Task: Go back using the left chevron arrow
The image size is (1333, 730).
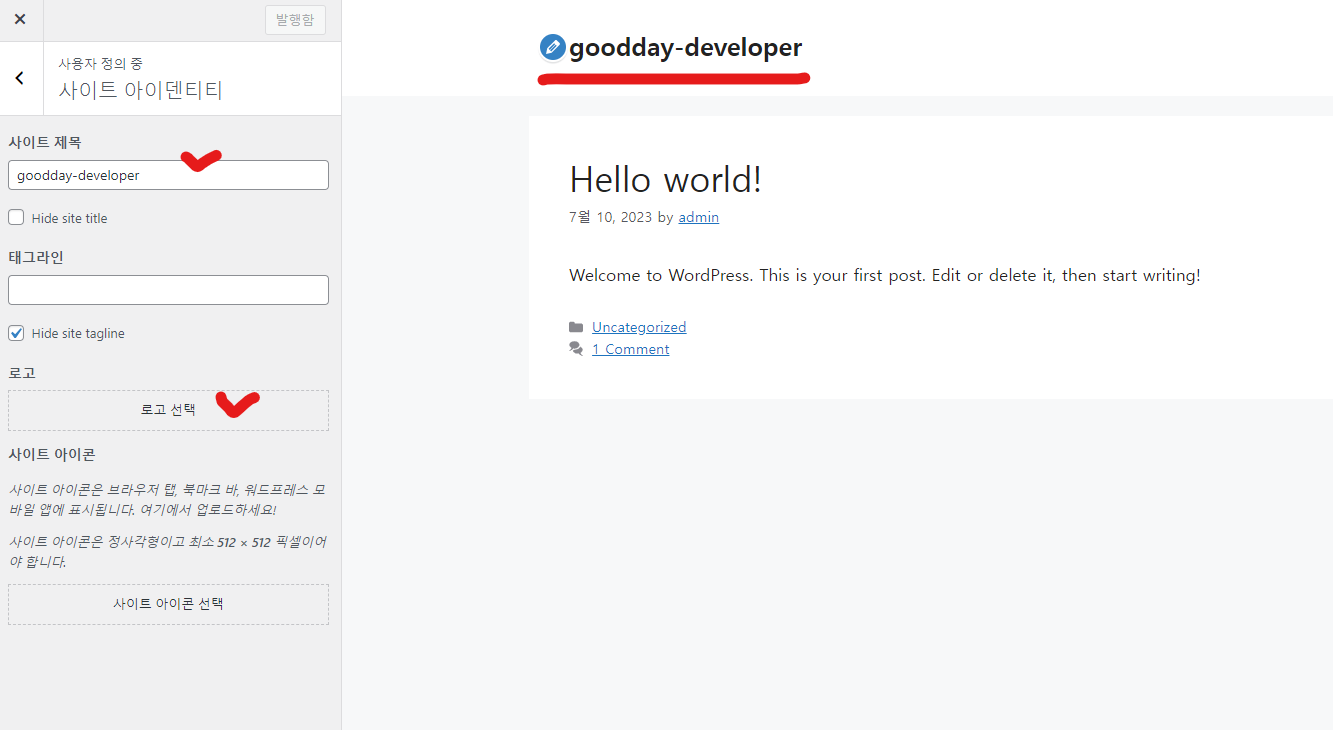Action: (20, 78)
